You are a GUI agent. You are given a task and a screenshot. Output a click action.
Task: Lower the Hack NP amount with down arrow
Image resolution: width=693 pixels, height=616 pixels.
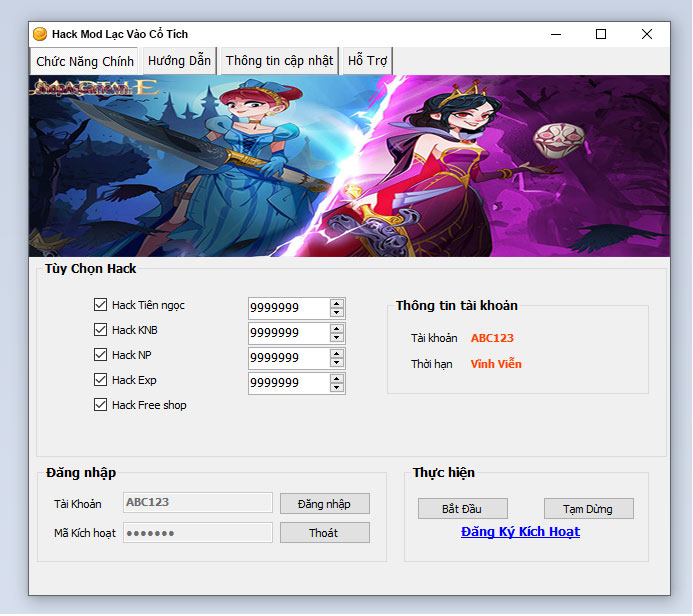[x=337, y=362]
